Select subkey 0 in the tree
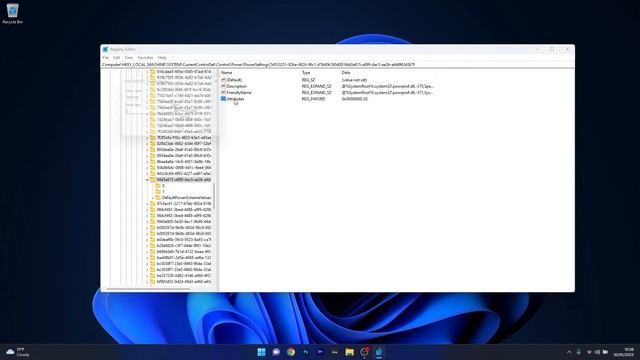The height and width of the screenshot is (360, 640). pos(163,185)
